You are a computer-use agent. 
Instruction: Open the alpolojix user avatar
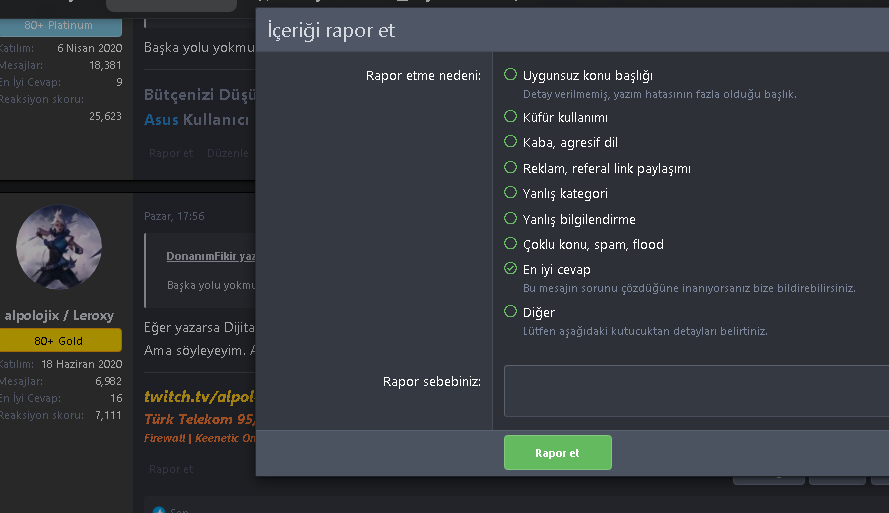click(59, 247)
